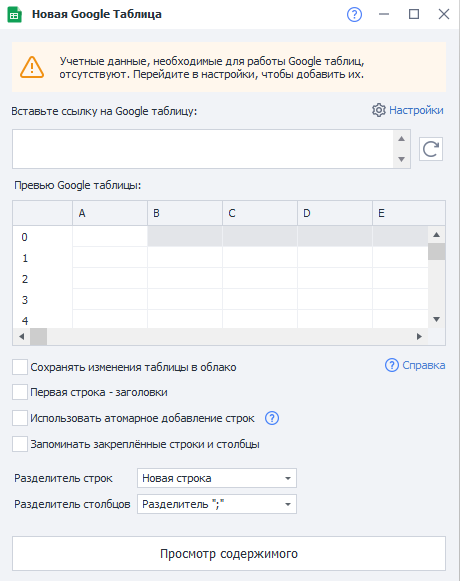Click the preview horizontal scrollbar thumb
Screen dimensions: 460x581
coord(39,336)
